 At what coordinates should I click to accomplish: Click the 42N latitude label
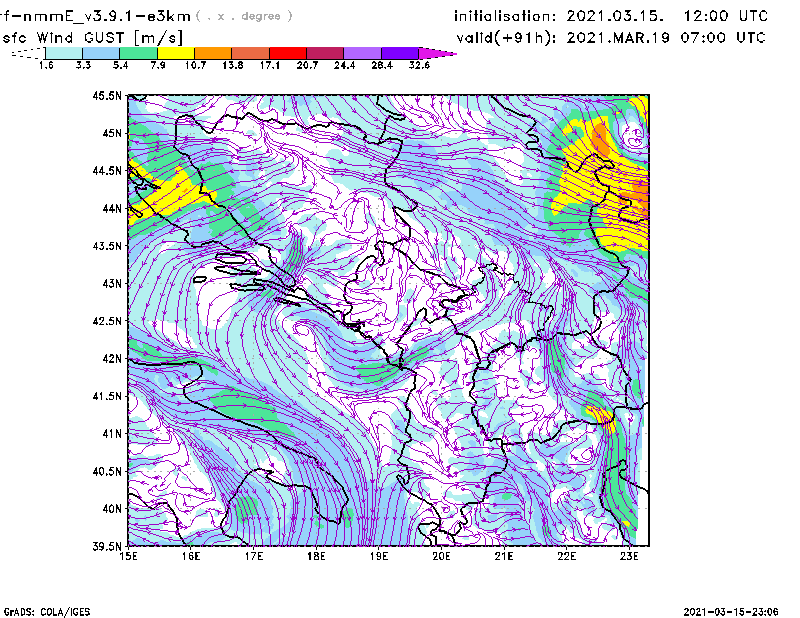[112, 359]
